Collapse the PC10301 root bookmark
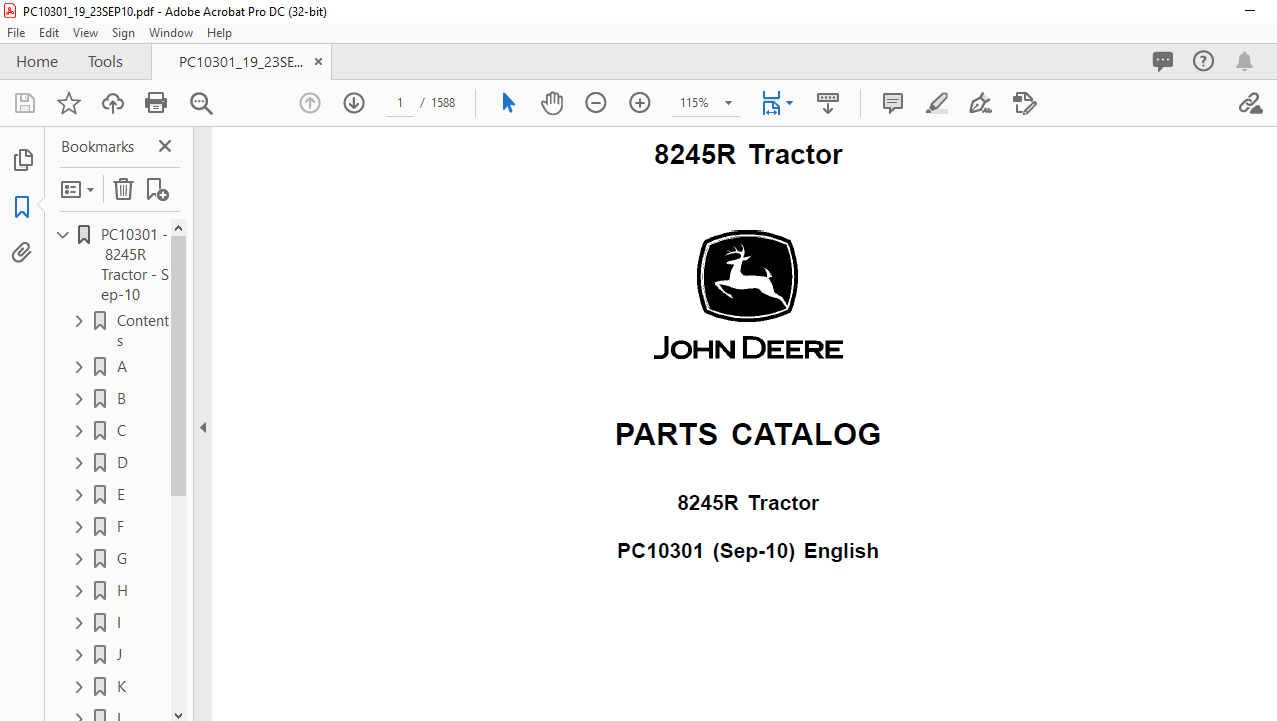This screenshot has height=721, width=1277. 63,235
